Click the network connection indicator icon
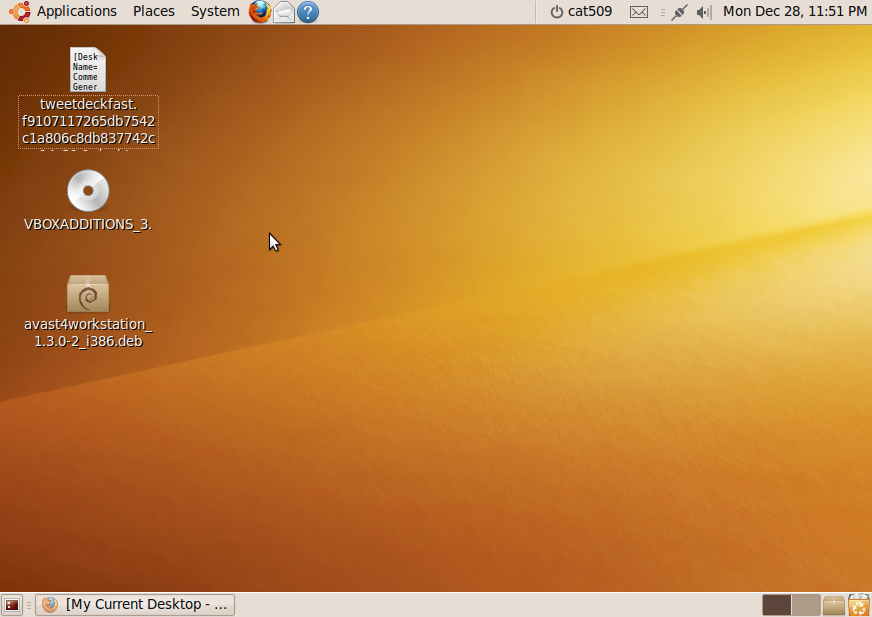The height and width of the screenshot is (617, 872). pos(680,12)
